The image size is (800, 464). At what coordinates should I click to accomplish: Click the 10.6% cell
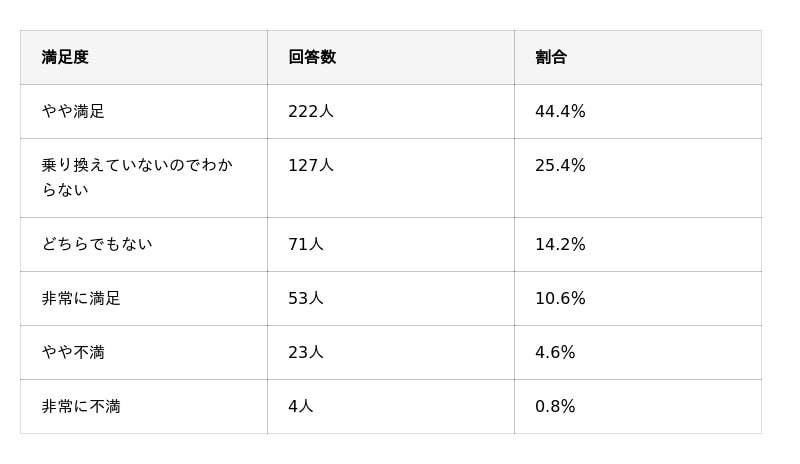[560, 298]
